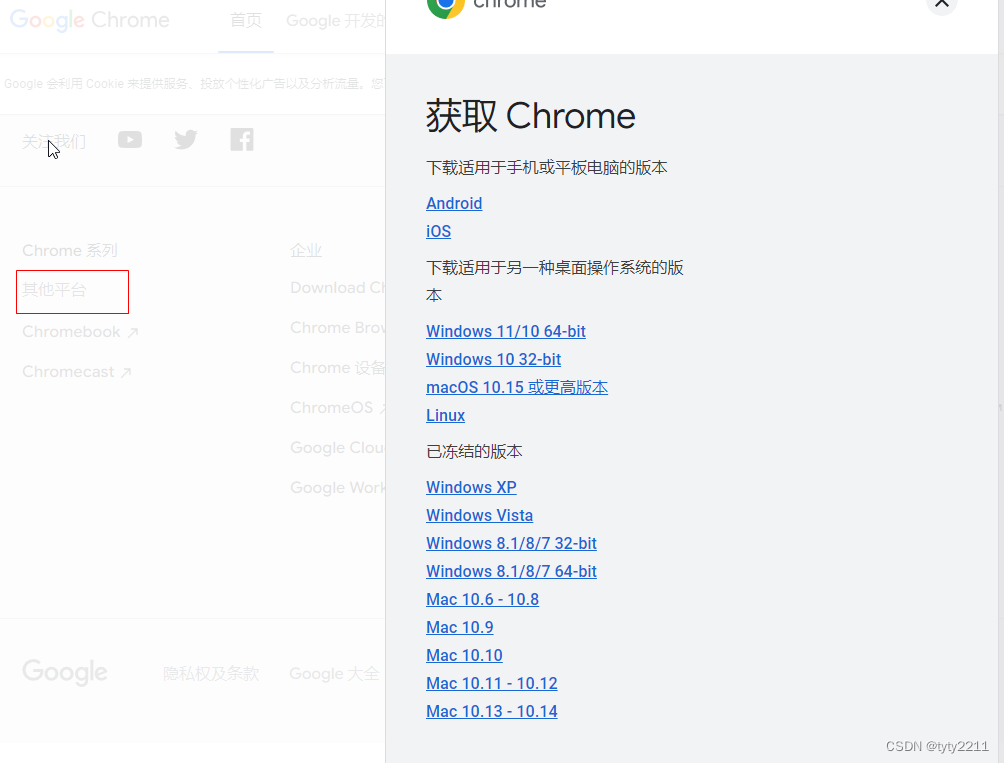Open Windows 8.1/8/7 32-bit link
The image size is (1004, 763).
pos(512,543)
